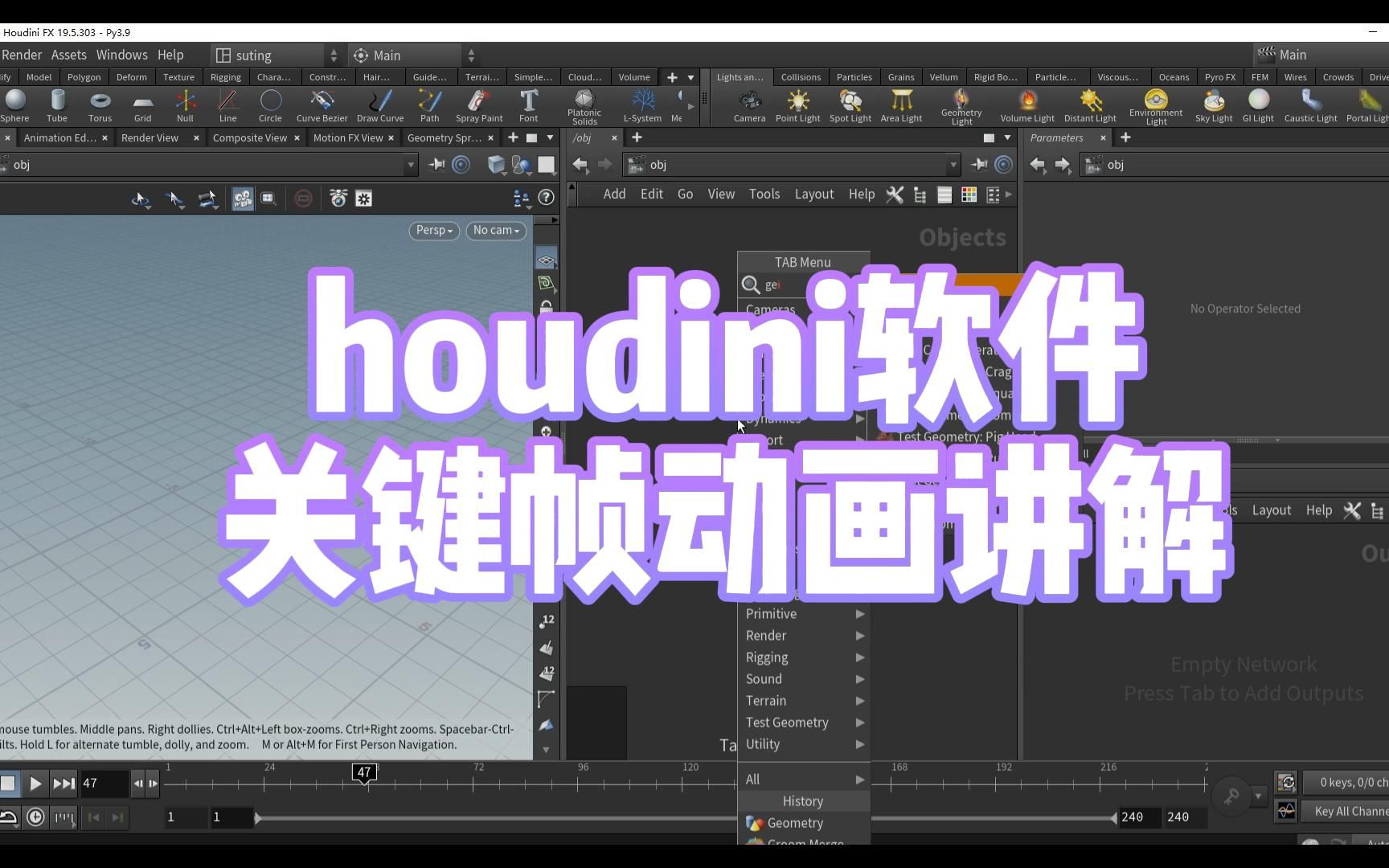Image resolution: width=1389 pixels, height=868 pixels.
Task: Expand Terrain submenu in TAB Menu
Action: (804, 700)
